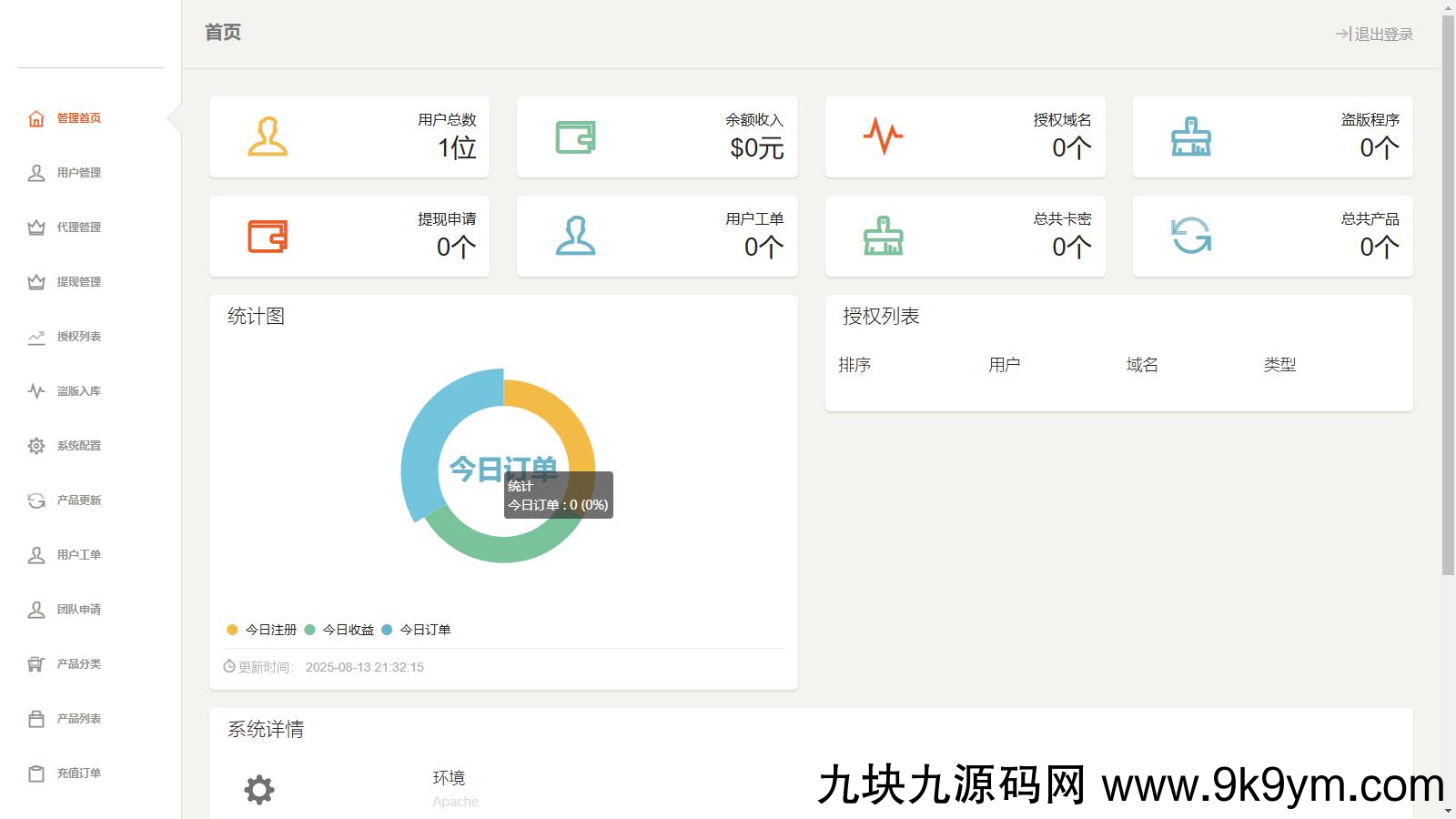Go to 授权列表 sidebar menu item
Screen dimensions: 1456x819
(78, 337)
